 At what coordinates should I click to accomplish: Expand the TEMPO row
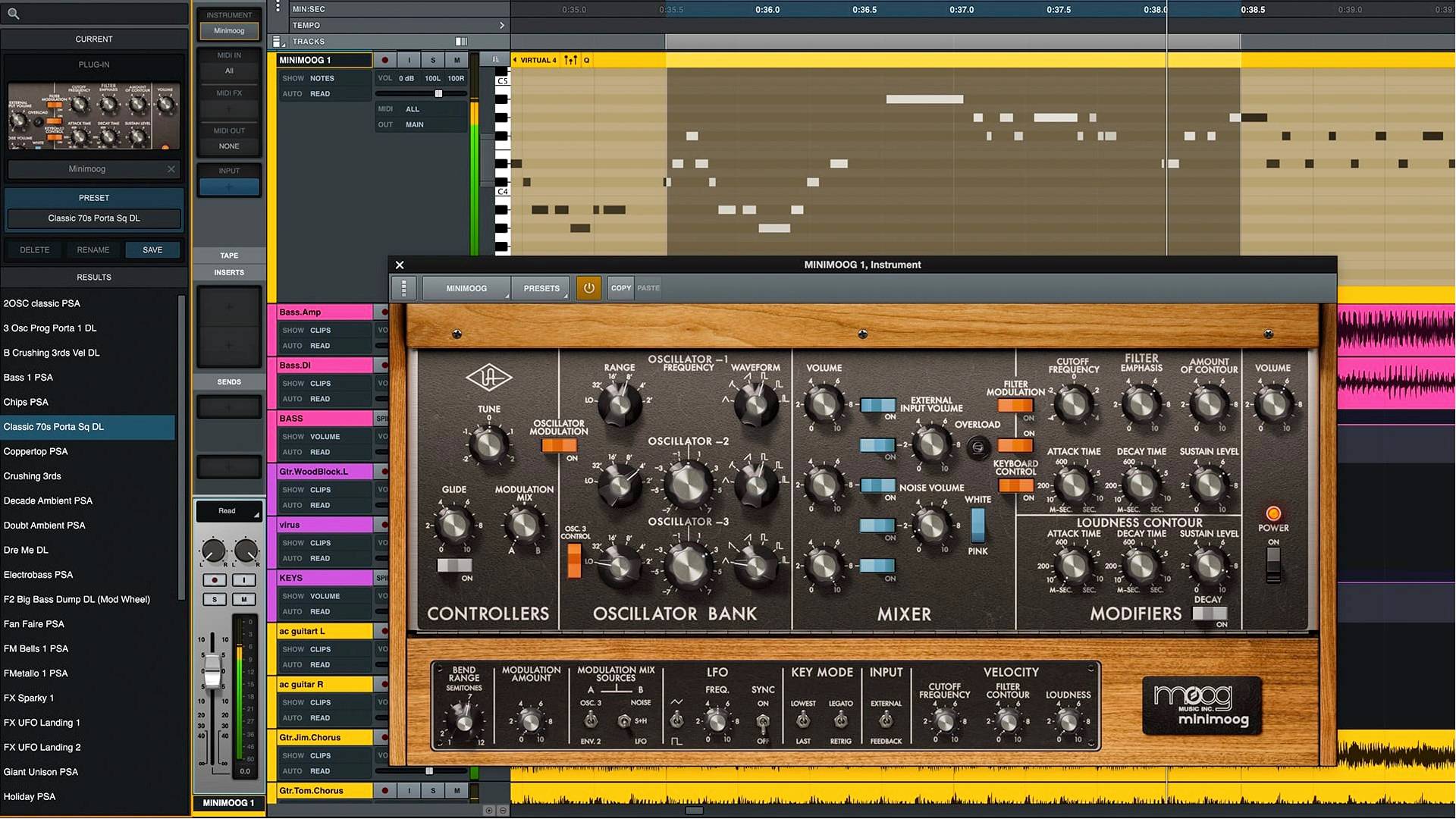click(x=501, y=24)
